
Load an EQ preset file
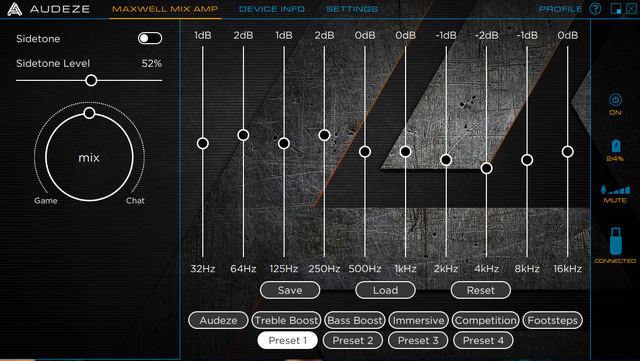click(x=385, y=290)
